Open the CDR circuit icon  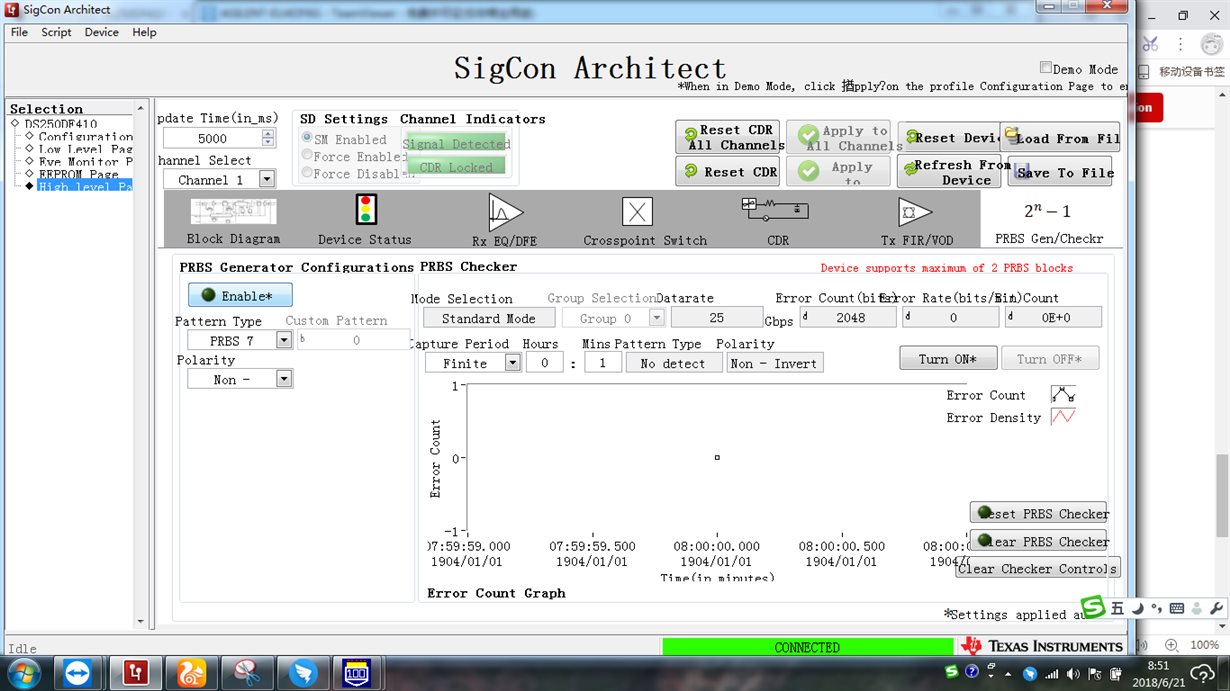775,208
